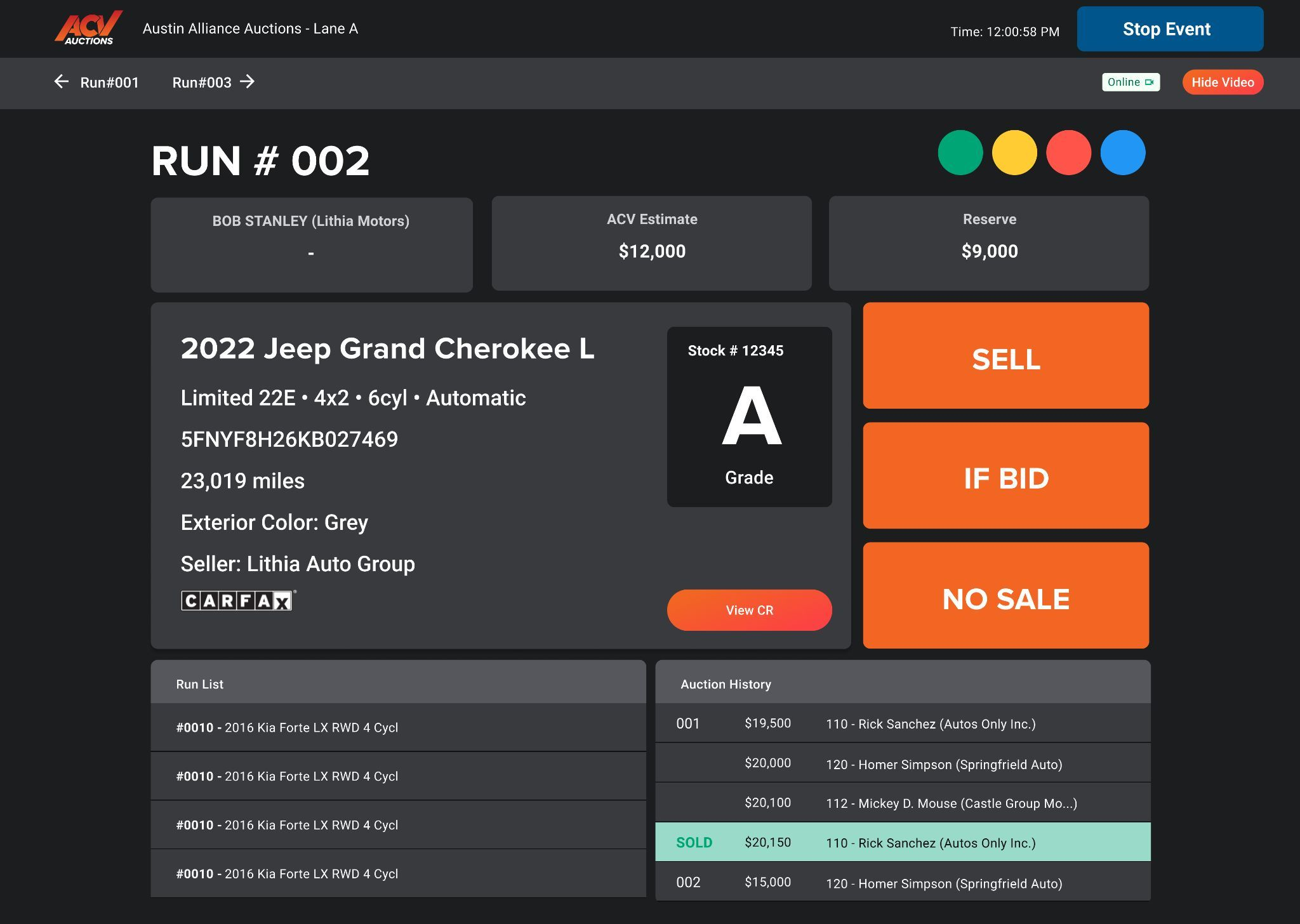Click Exterior Color: Grey text

274,522
